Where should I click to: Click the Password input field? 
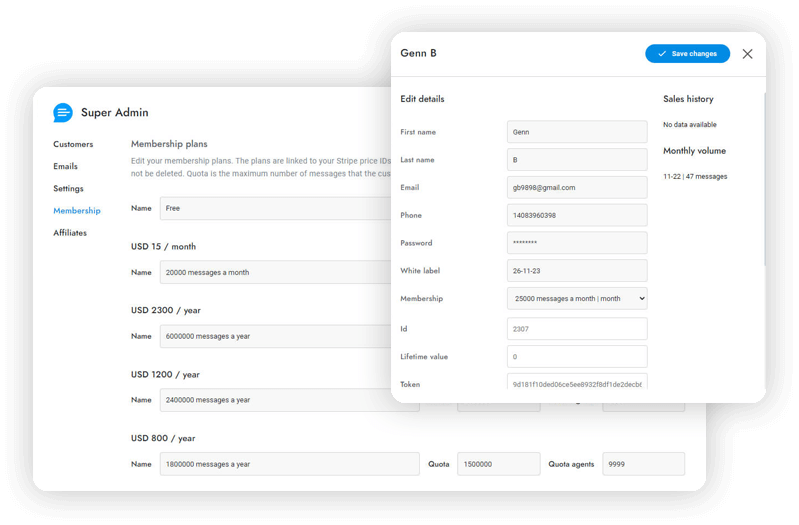click(x=577, y=243)
